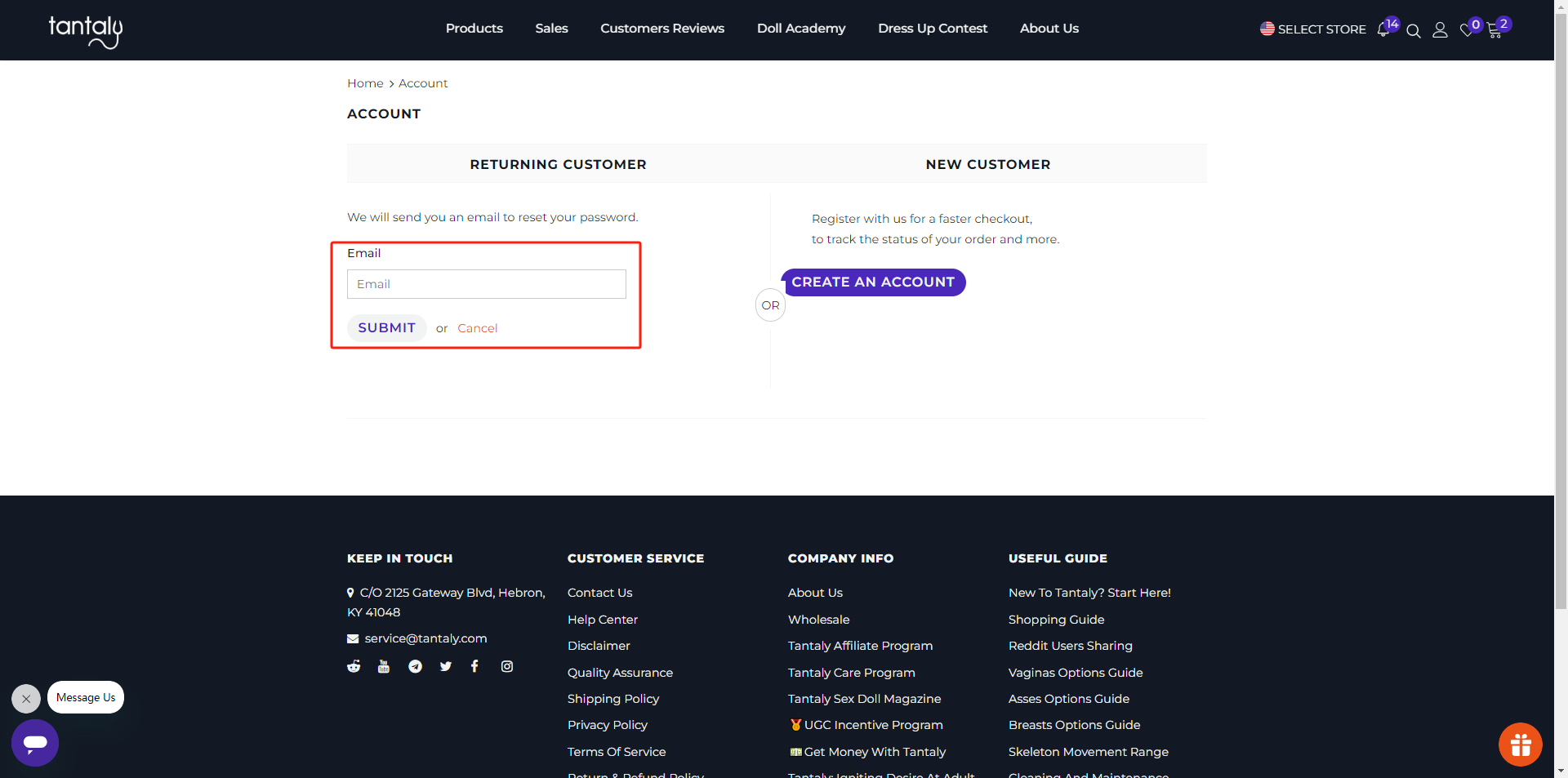The width and height of the screenshot is (1568, 778).
Task: Cancel the password reset
Action: pos(477,328)
